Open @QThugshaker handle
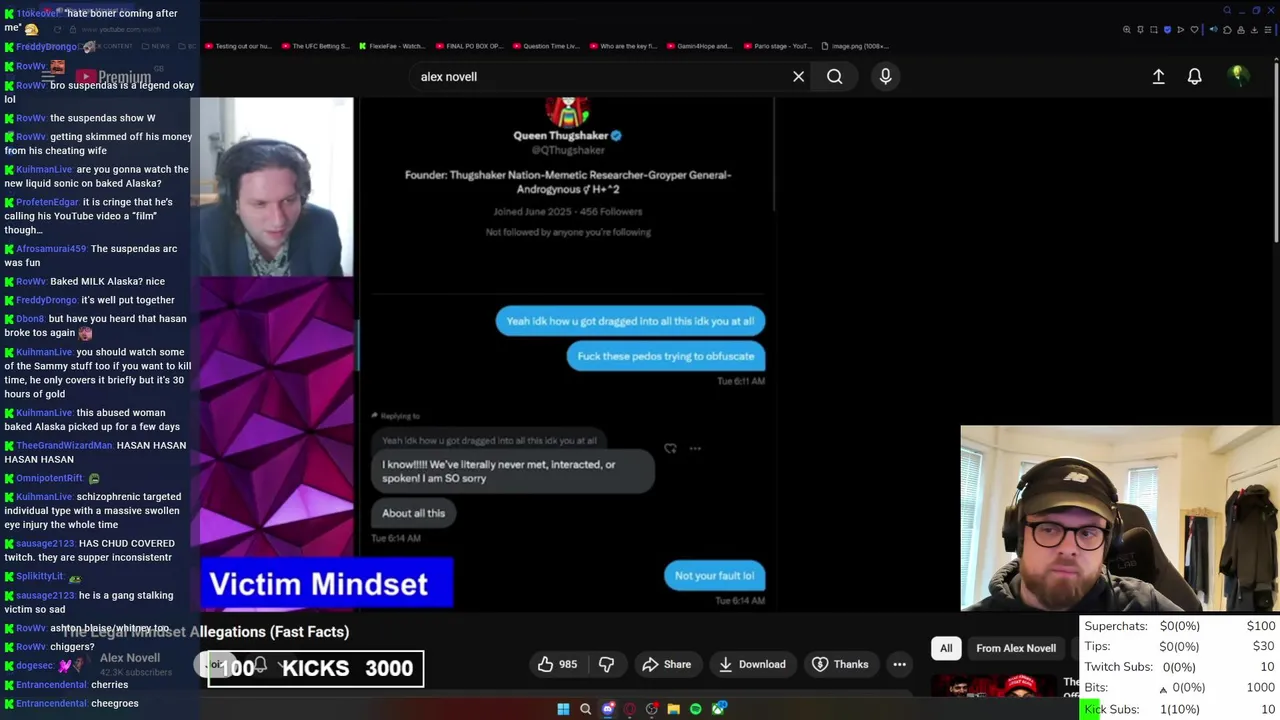 pos(568,150)
